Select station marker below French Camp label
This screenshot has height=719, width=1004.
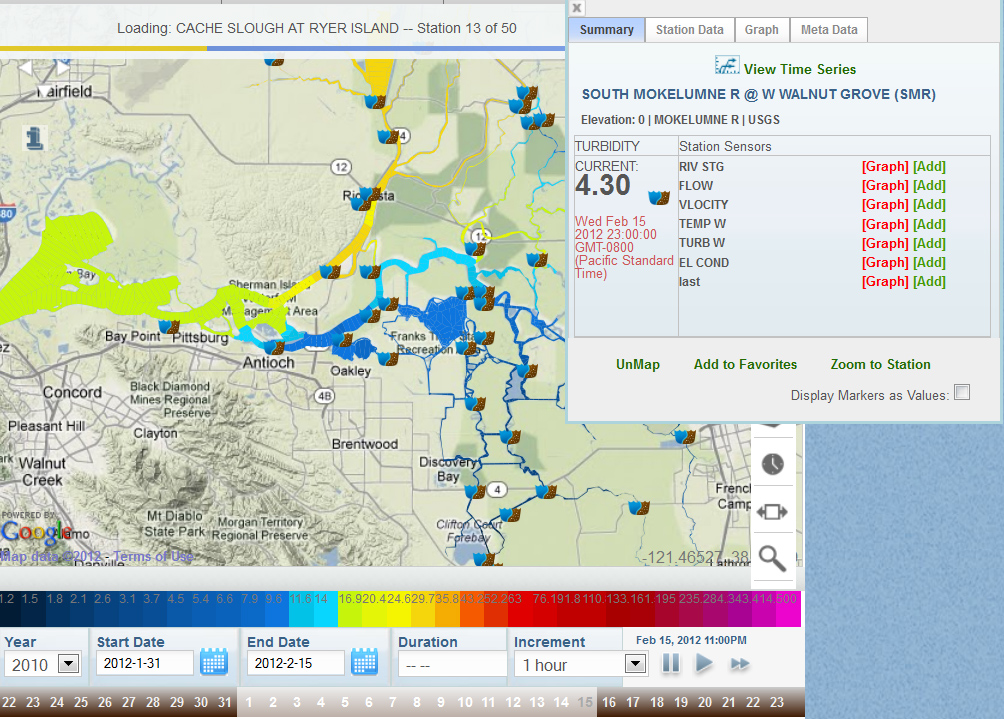pyautogui.click(x=639, y=508)
